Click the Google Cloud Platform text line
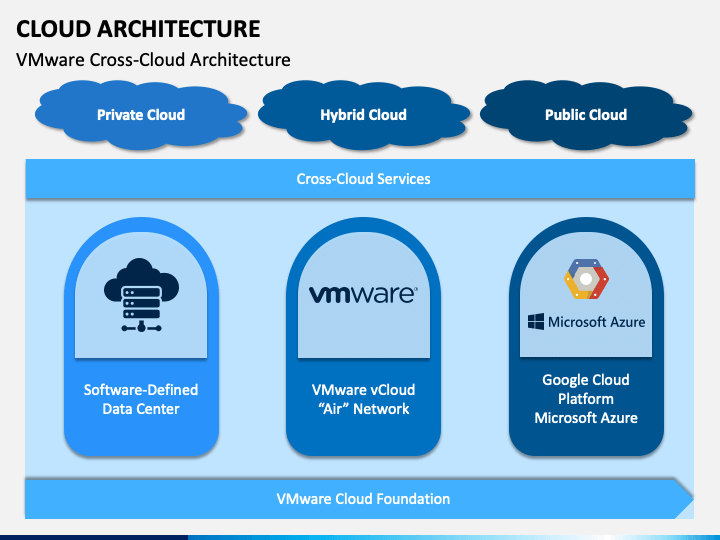The height and width of the screenshot is (540, 720). (586, 389)
